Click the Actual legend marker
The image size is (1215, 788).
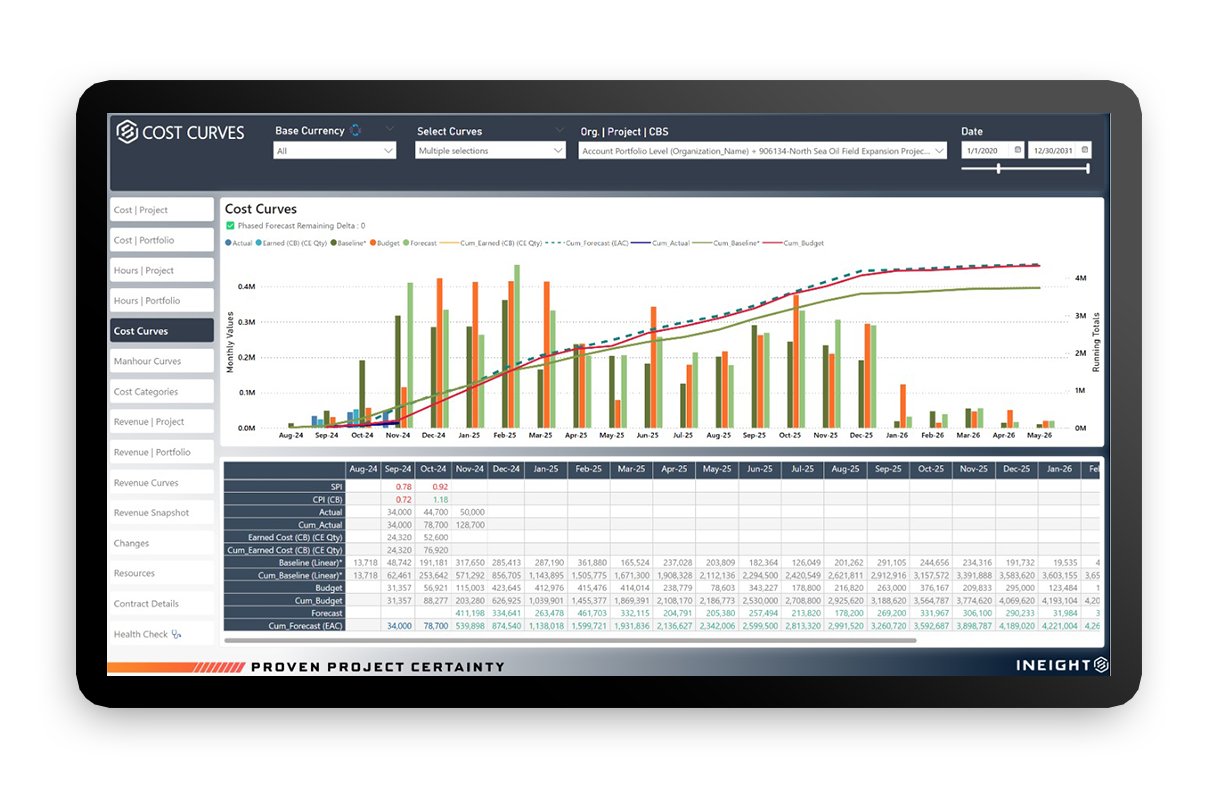point(228,243)
